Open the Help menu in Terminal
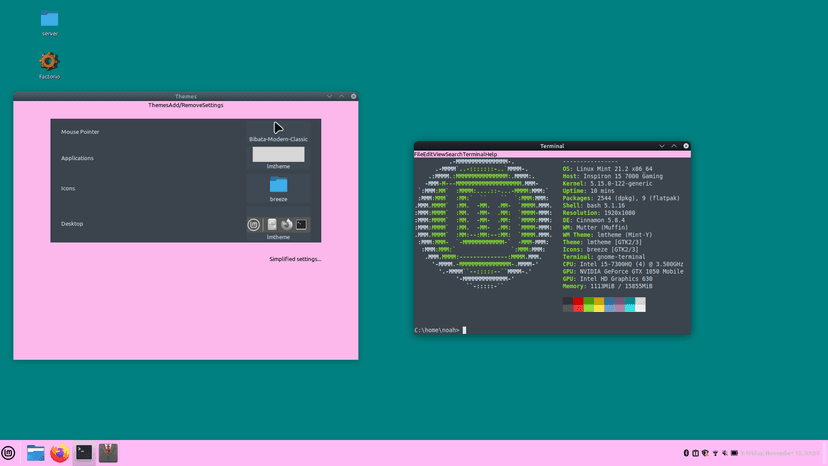 (491, 155)
